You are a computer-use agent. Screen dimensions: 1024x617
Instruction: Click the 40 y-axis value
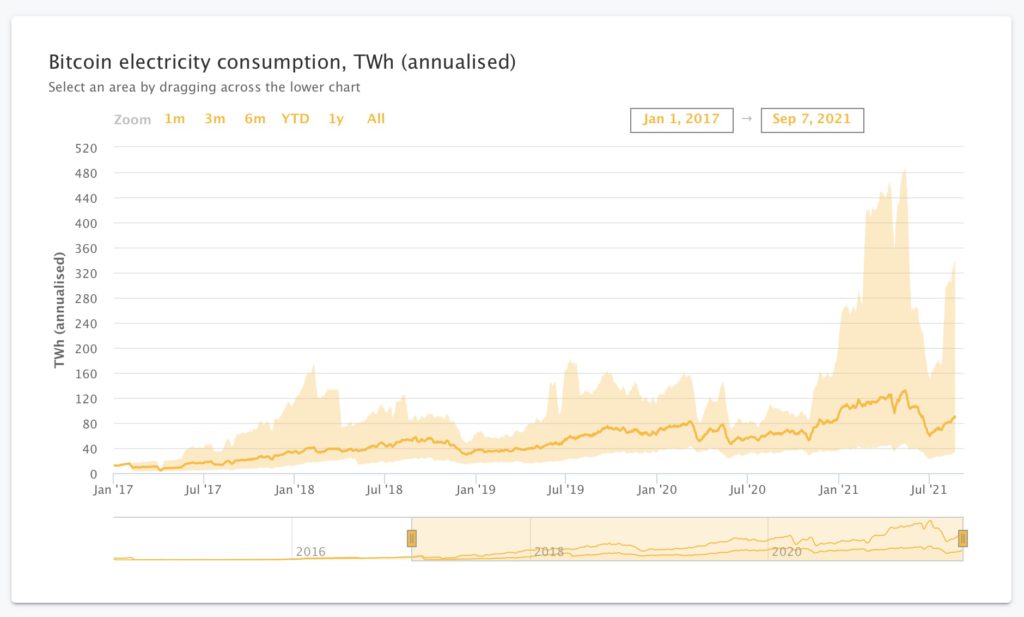point(89,449)
